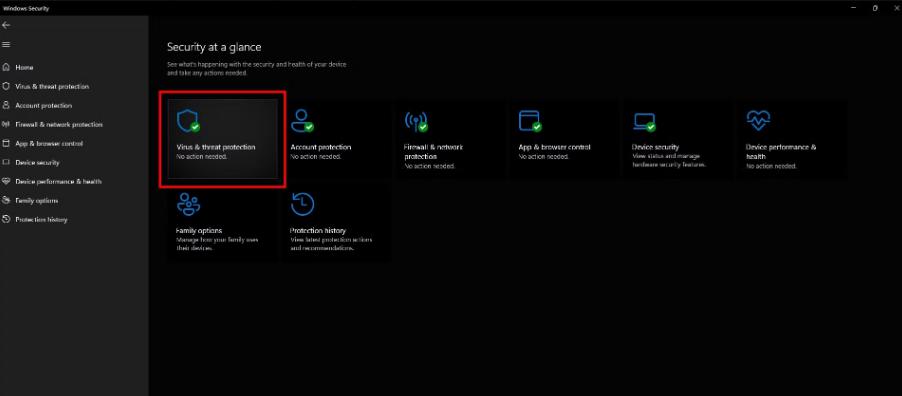Open App & browser control in sidebar

click(49, 143)
